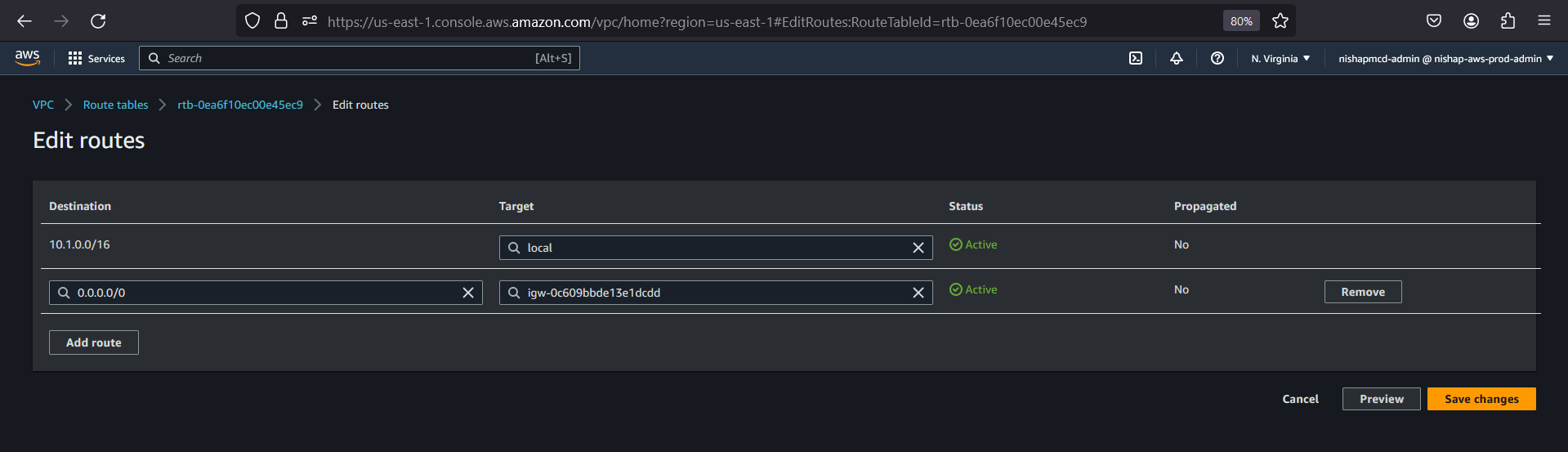Remove the 0.0.0.0/0 route
The height and width of the screenshot is (452, 1568).
pos(1363,292)
